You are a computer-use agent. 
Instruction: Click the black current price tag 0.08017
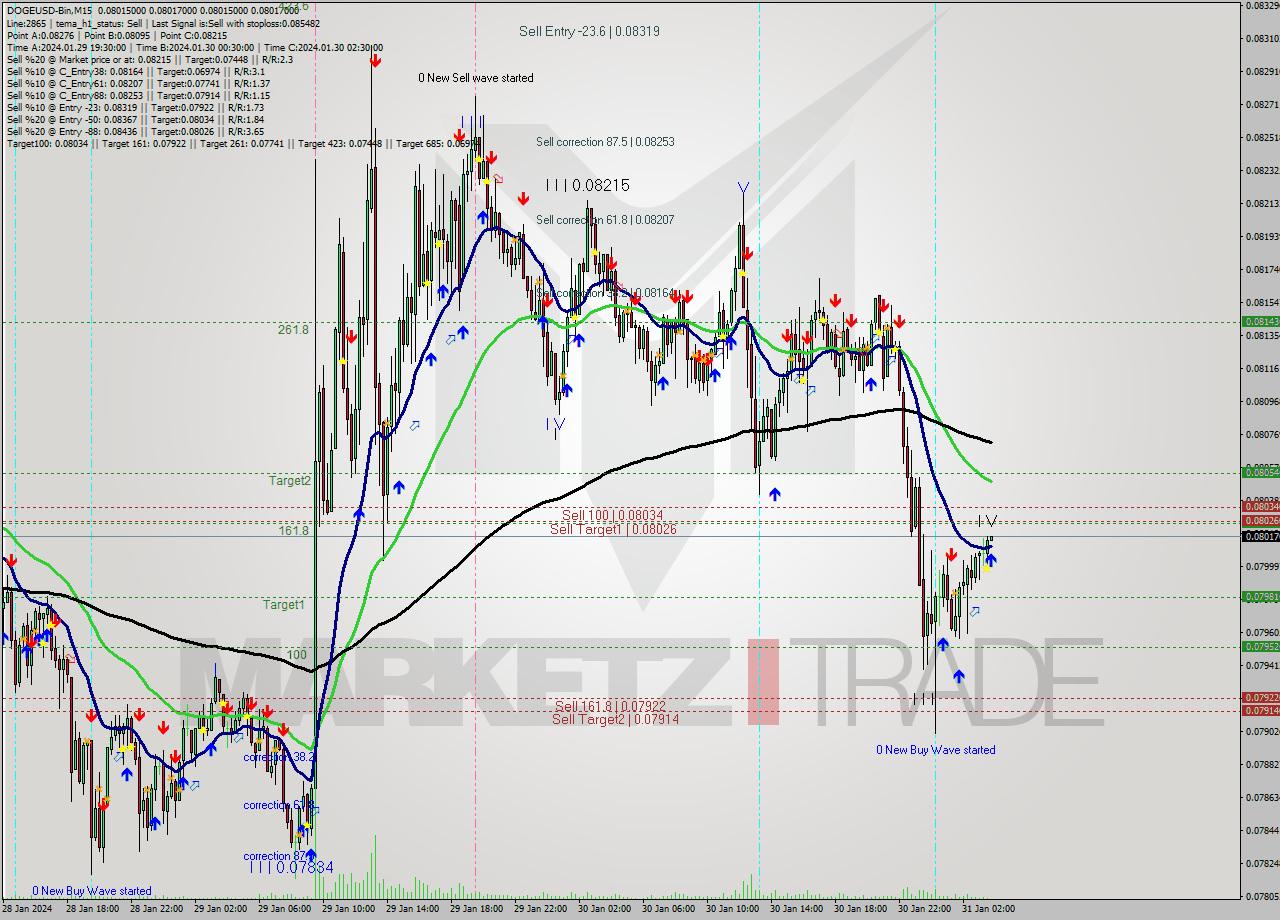click(1260, 537)
